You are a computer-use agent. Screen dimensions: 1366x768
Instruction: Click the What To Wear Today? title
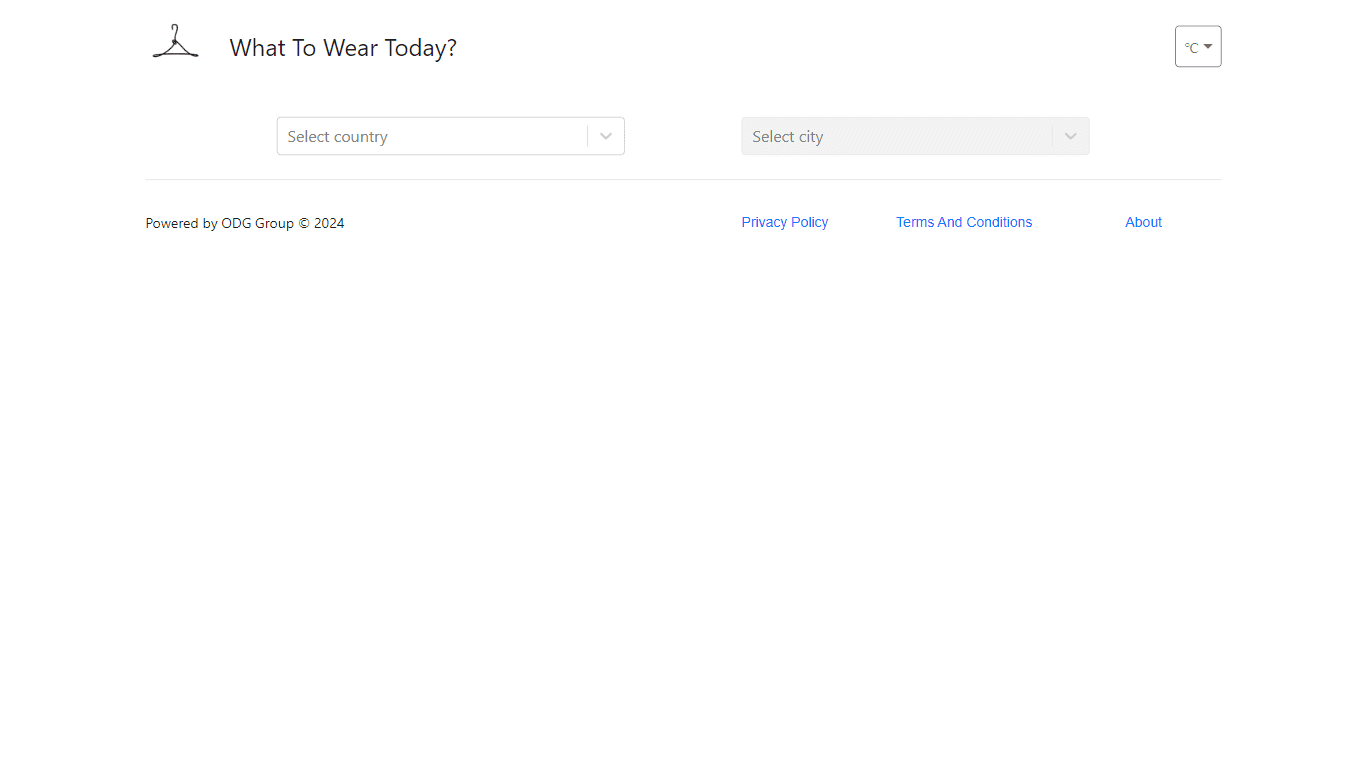[x=343, y=48]
